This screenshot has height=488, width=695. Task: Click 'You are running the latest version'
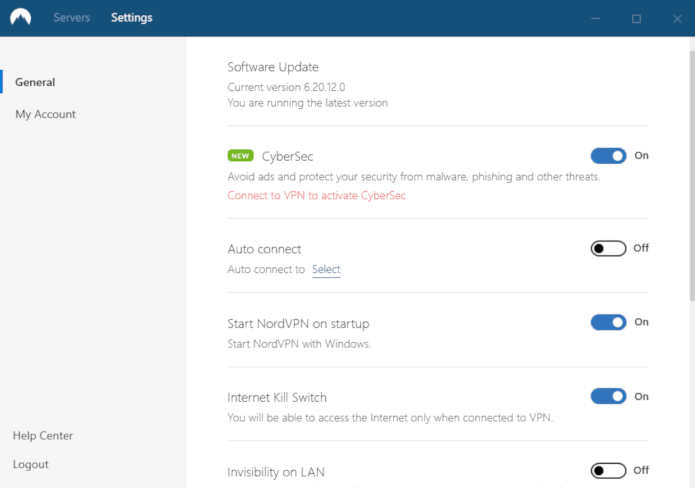pyautogui.click(x=308, y=103)
